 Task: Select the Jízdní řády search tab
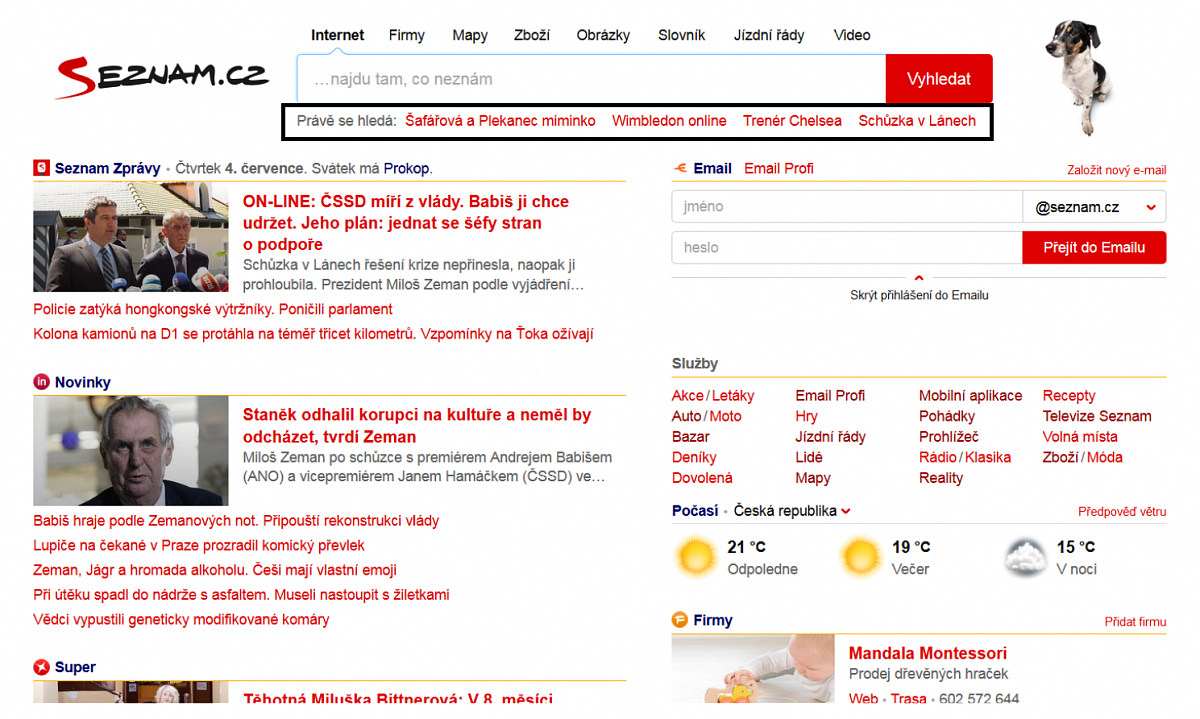coord(768,35)
